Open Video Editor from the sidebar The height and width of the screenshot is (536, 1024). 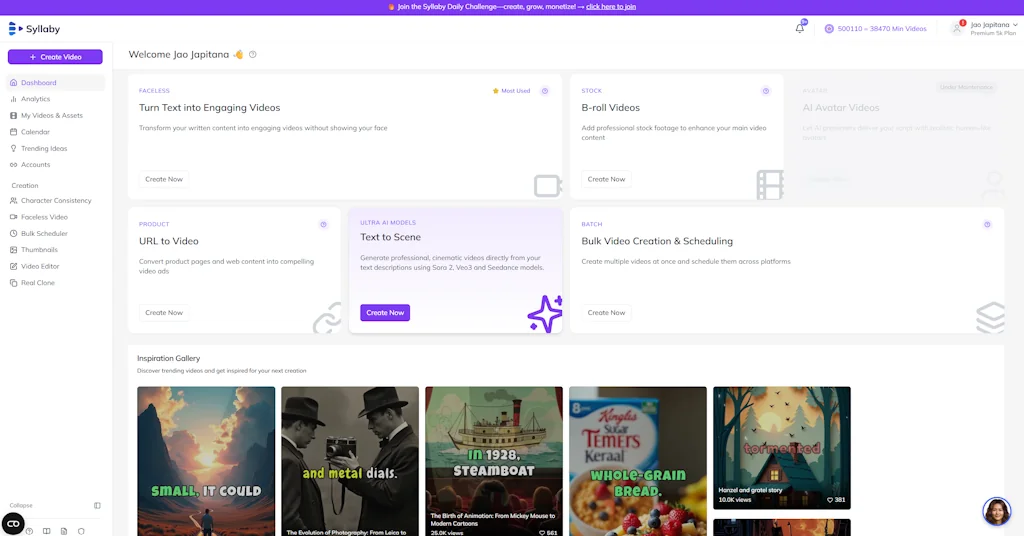40,266
